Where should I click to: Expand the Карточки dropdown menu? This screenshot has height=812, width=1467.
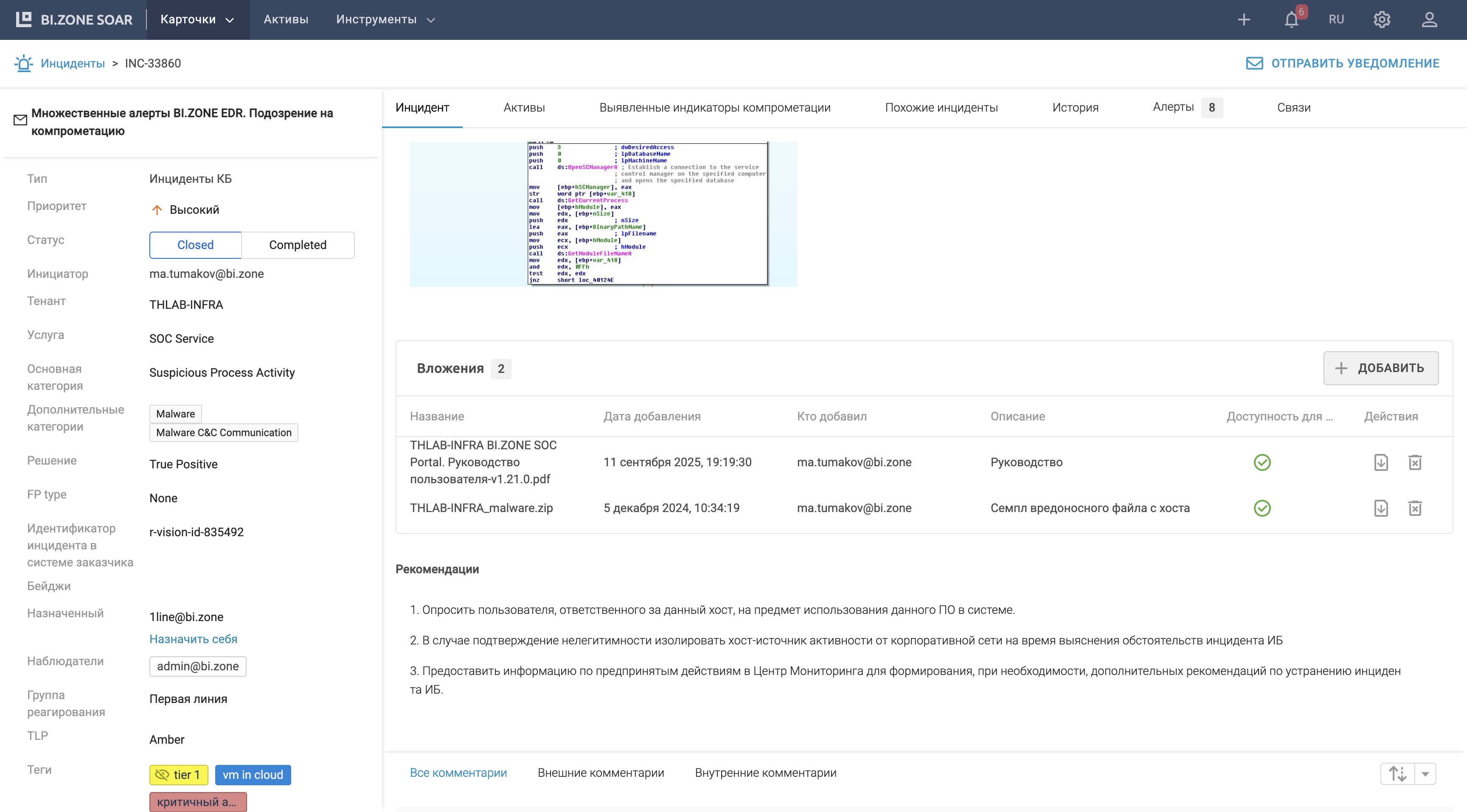[x=197, y=20]
